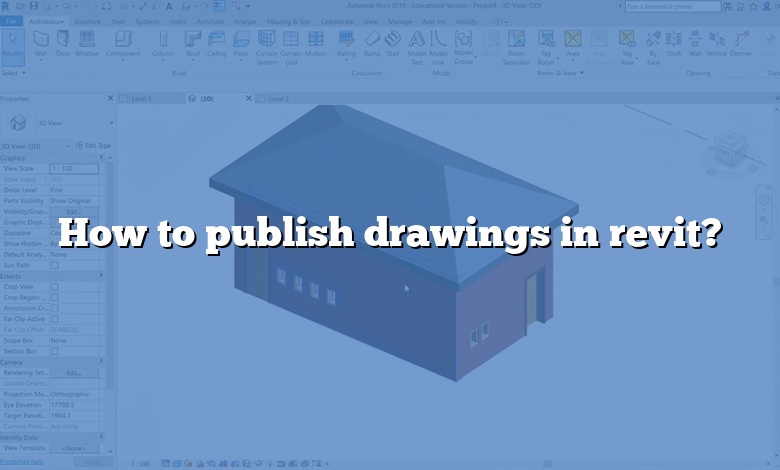Select the Tag Area tool
This screenshot has height=470, width=780.
click(627, 48)
